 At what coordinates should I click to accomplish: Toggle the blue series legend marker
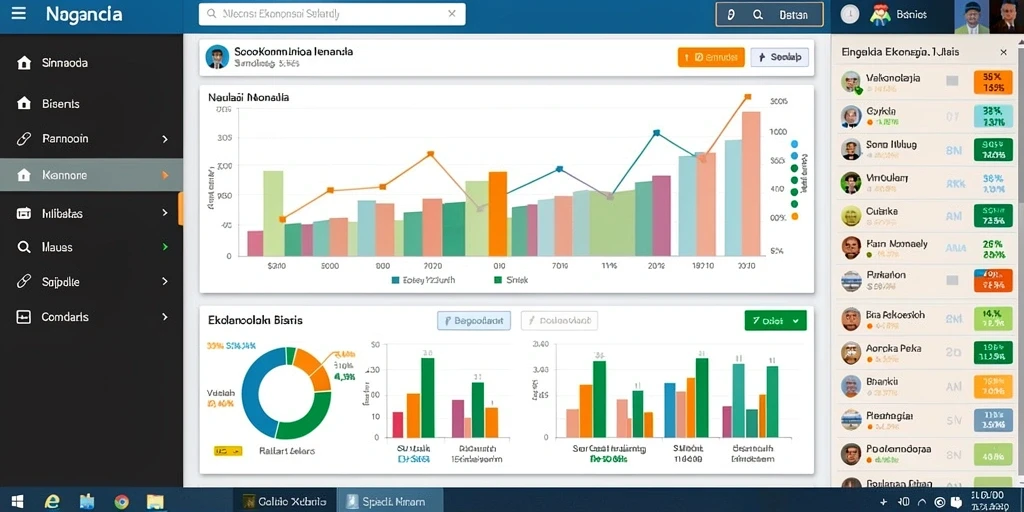tap(395, 280)
